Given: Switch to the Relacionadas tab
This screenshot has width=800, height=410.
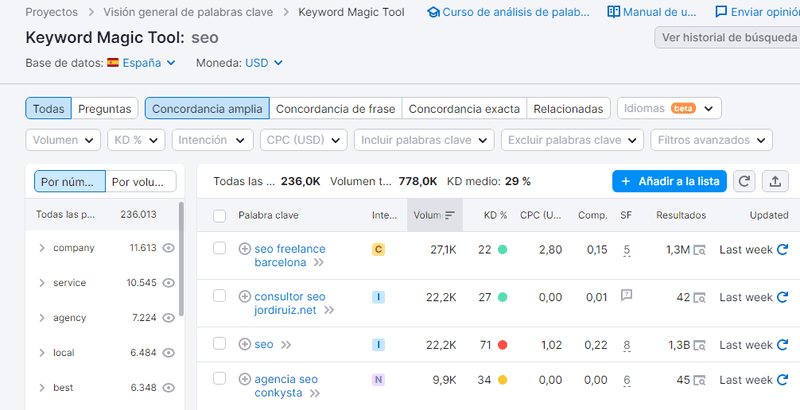Looking at the screenshot, I should pos(568,108).
